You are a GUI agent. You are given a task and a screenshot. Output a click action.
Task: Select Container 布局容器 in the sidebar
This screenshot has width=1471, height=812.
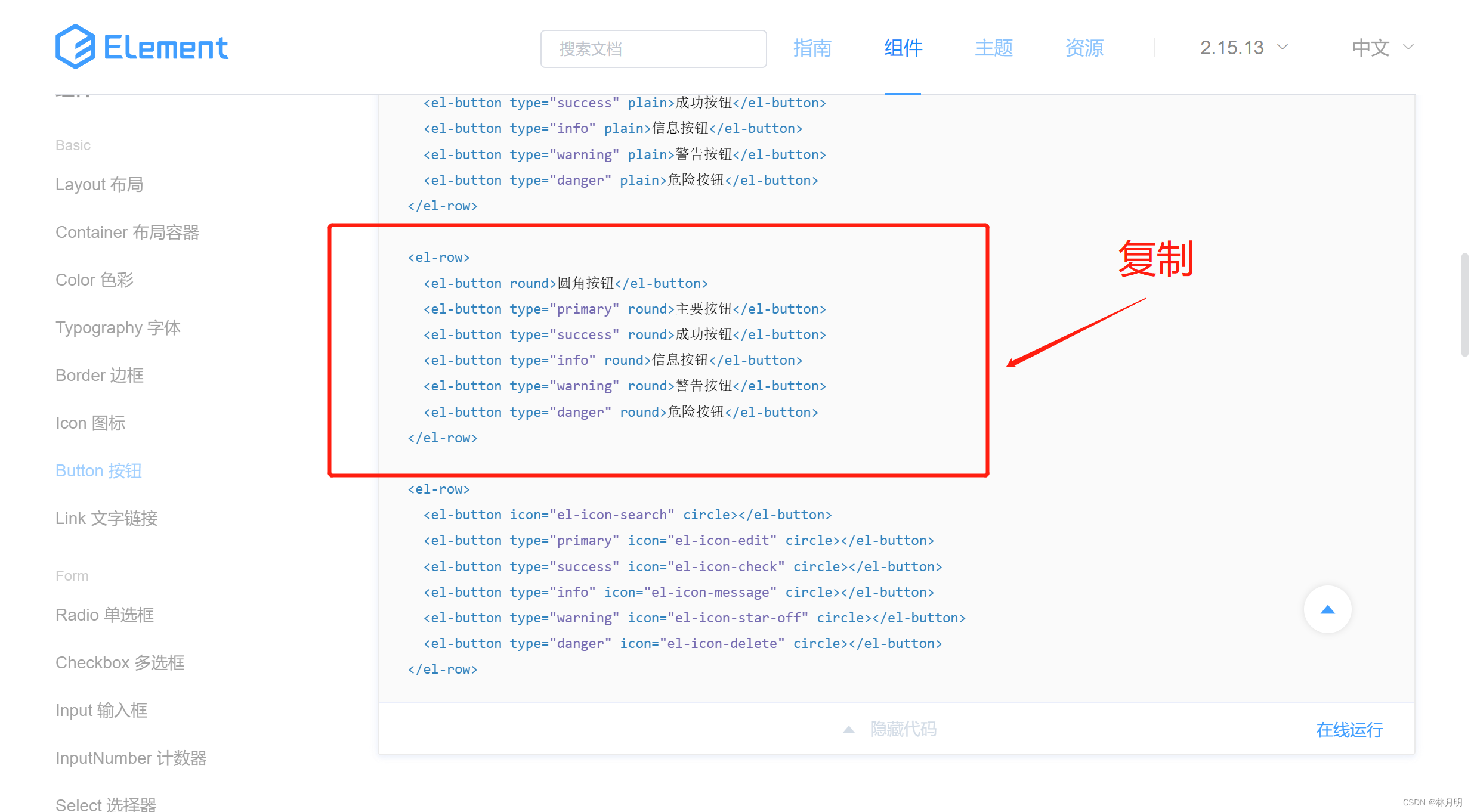tap(127, 233)
